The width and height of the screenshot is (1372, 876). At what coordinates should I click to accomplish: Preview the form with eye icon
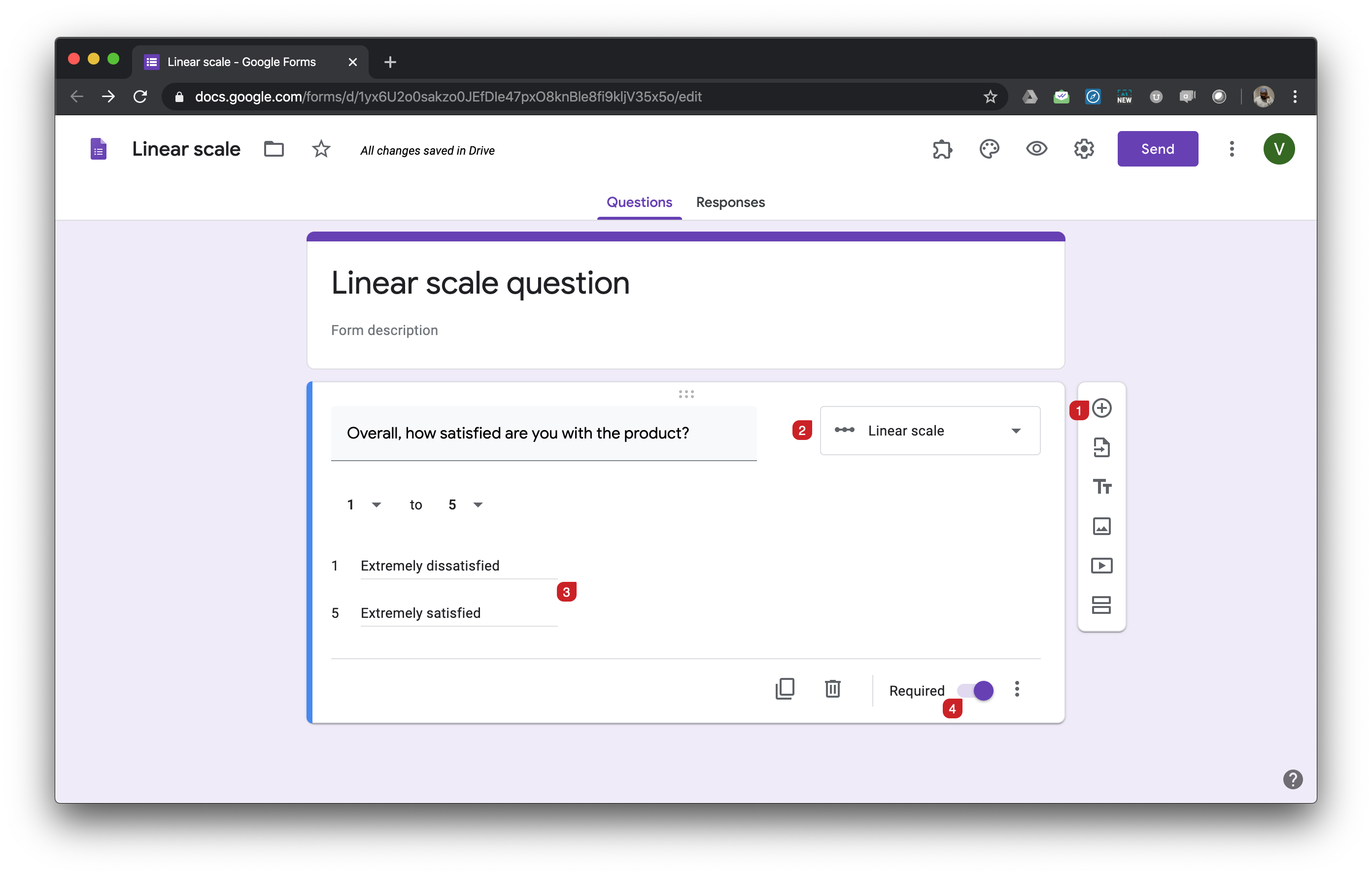coord(1036,149)
